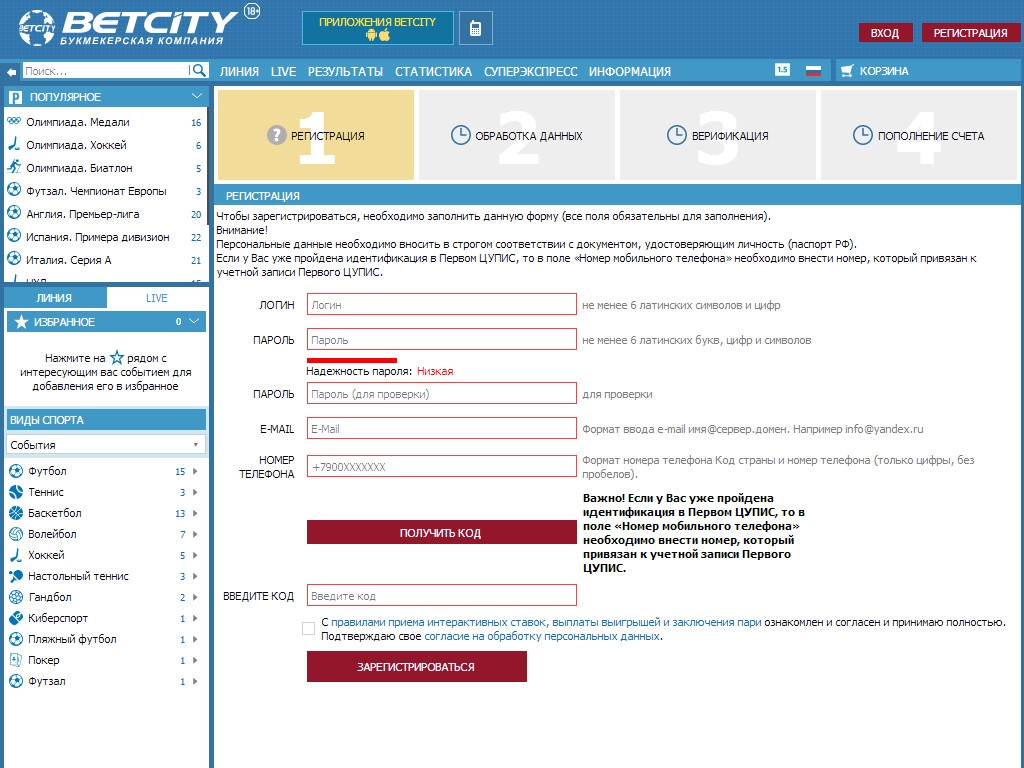The width and height of the screenshot is (1024, 768).
Task: Tick the rules agreement checkbox
Action: point(308,628)
